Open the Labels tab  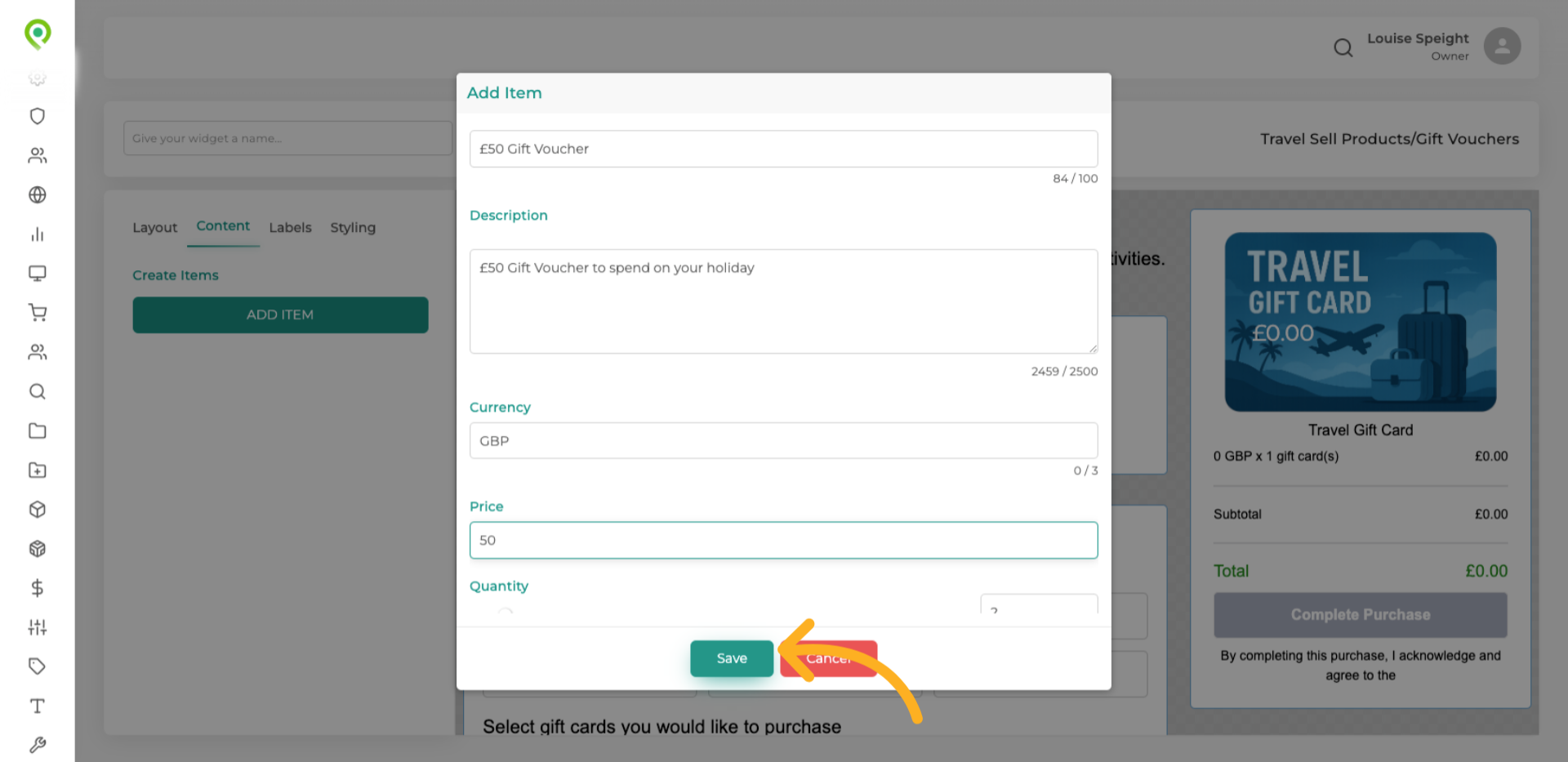[x=290, y=228]
